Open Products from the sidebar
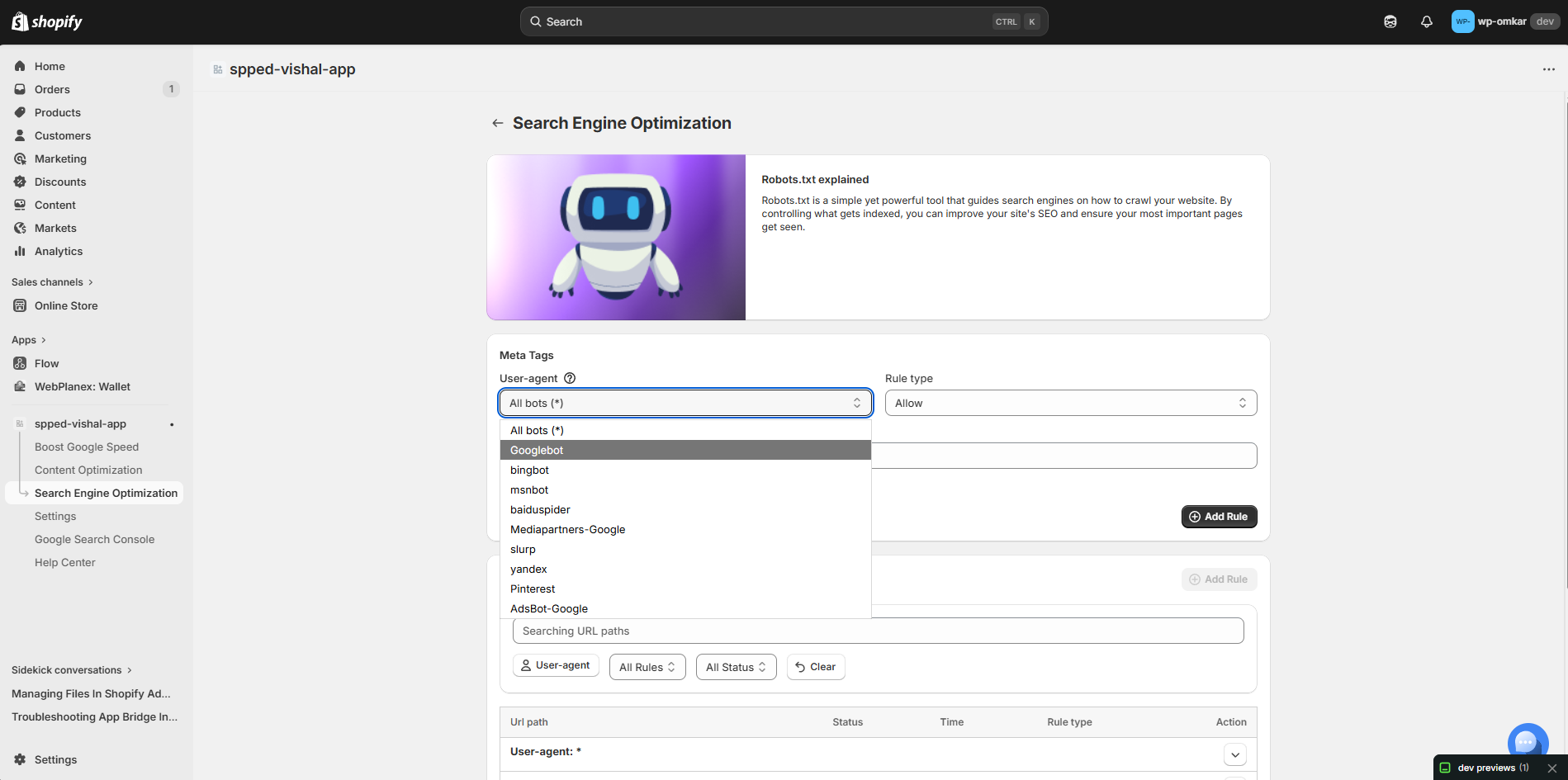 [x=58, y=112]
